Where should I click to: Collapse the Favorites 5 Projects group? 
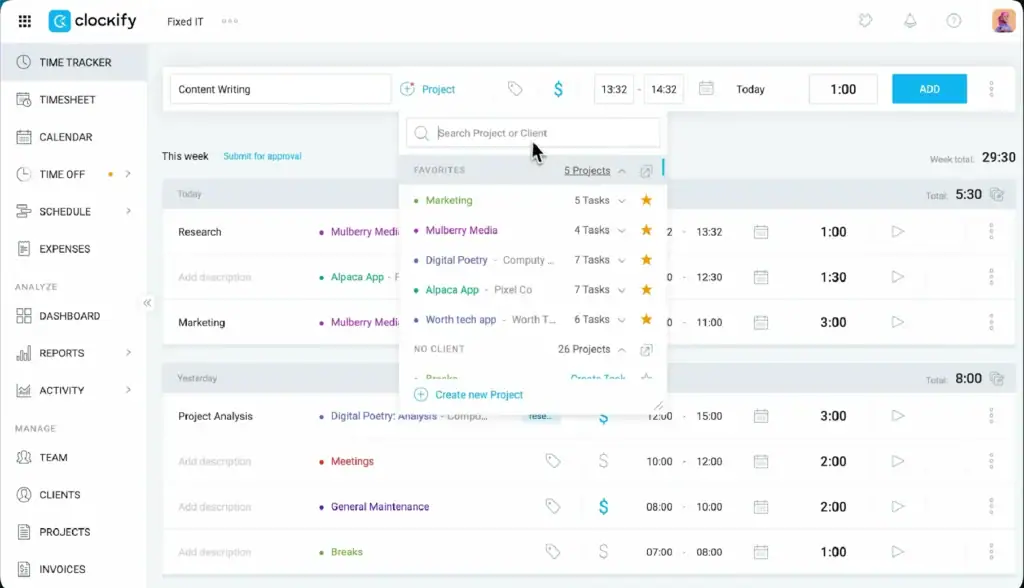622,171
